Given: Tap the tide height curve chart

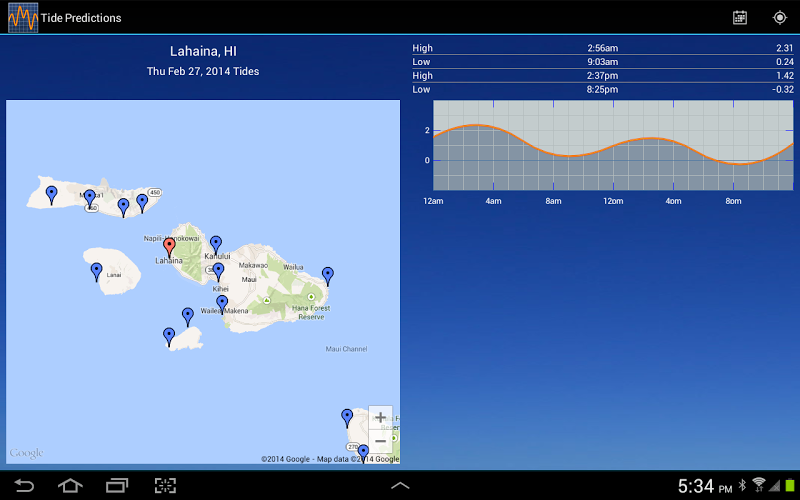Looking at the screenshot, I should coord(613,145).
